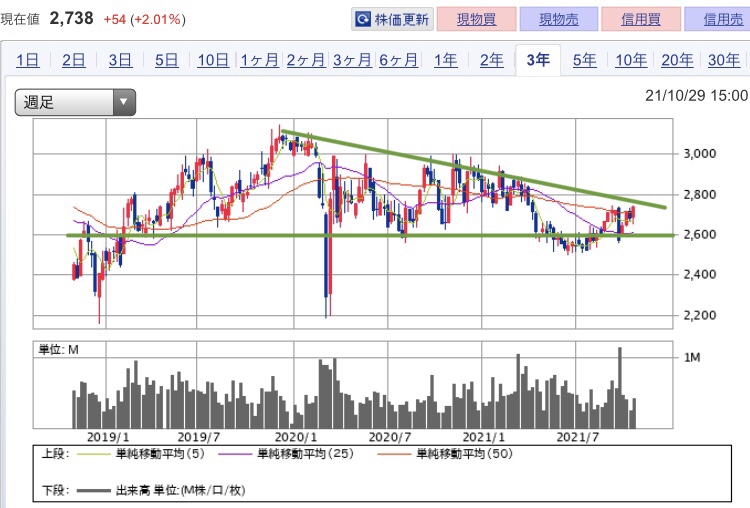Screen dimensions: 750x508
Task: Show the 2年 chart range
Action: point(492,60)
